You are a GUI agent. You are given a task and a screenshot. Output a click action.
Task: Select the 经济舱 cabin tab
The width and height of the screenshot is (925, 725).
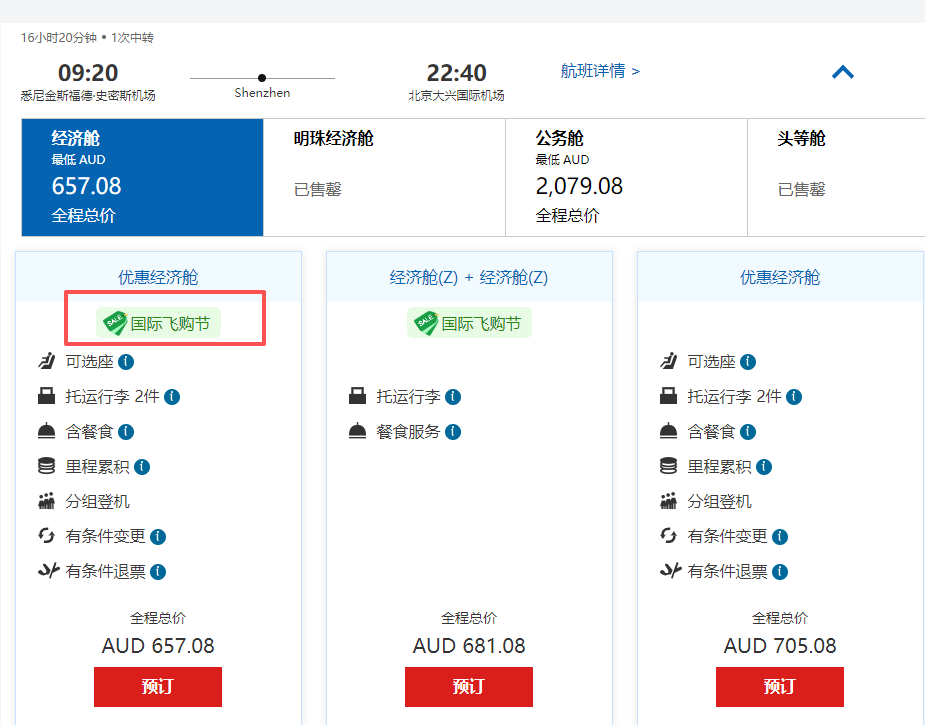coord(142,177)
